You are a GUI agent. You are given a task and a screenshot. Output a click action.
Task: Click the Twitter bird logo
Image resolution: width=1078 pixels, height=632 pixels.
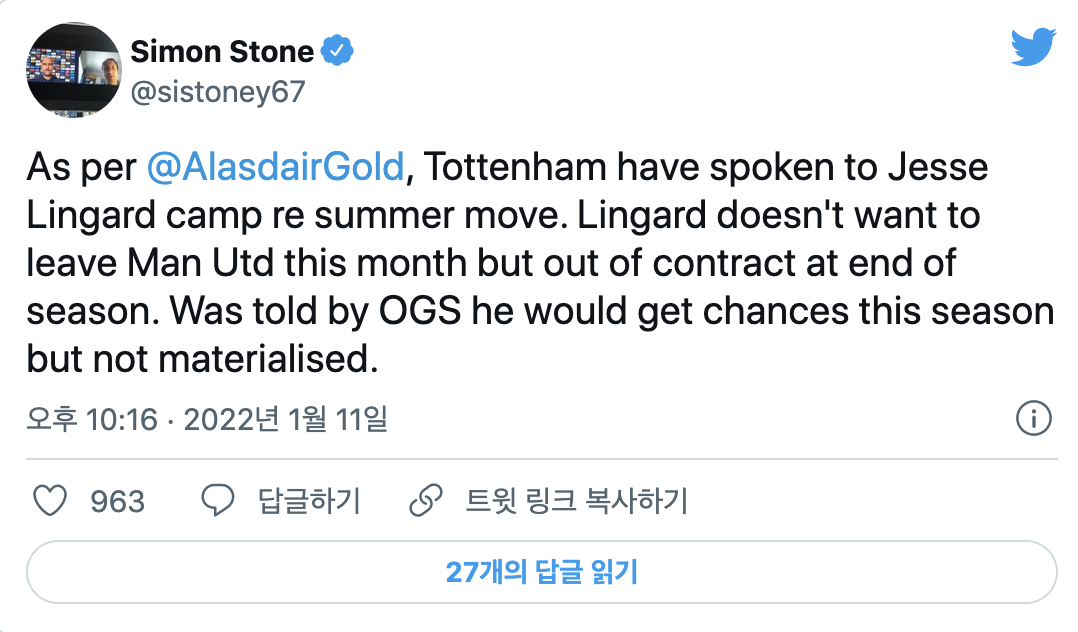coord(1033,47)
